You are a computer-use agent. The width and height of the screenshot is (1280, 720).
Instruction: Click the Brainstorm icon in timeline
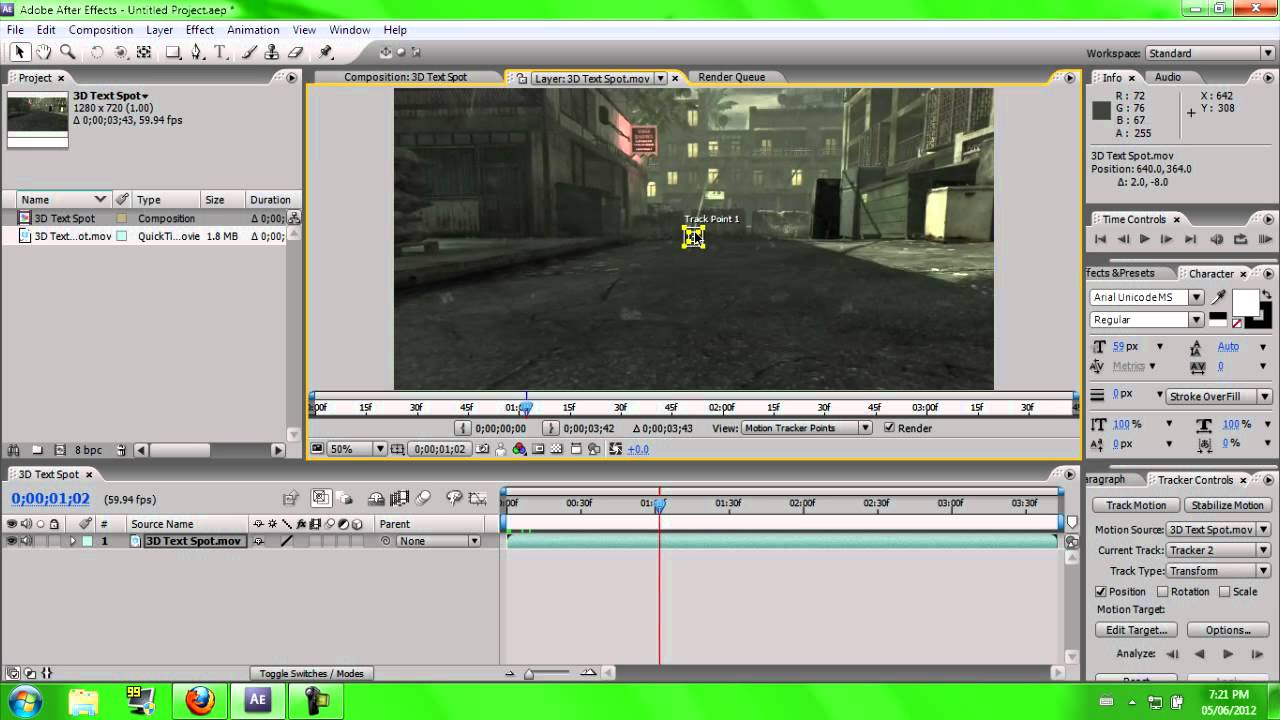tap(454, 497)
